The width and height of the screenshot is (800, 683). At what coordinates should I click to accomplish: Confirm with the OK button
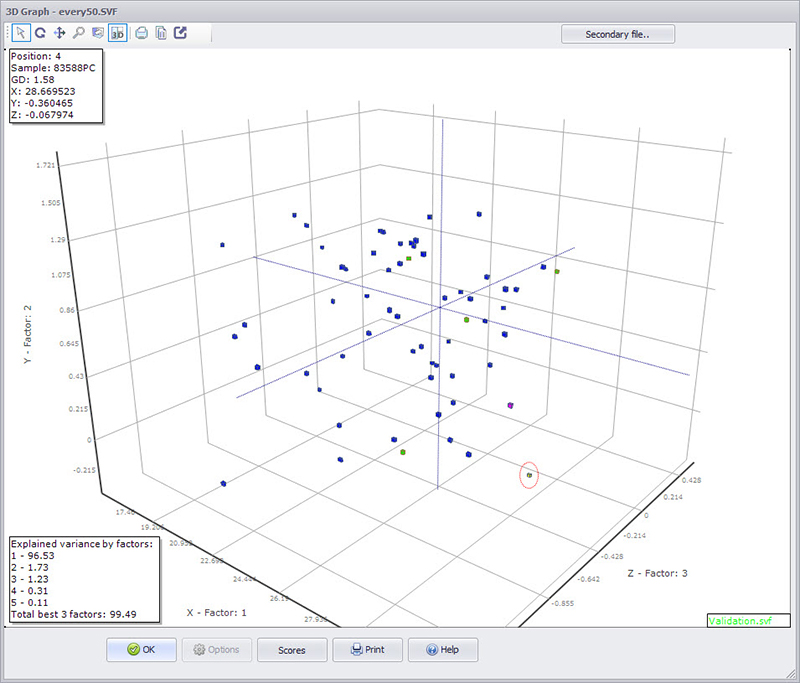coord(142,649)
